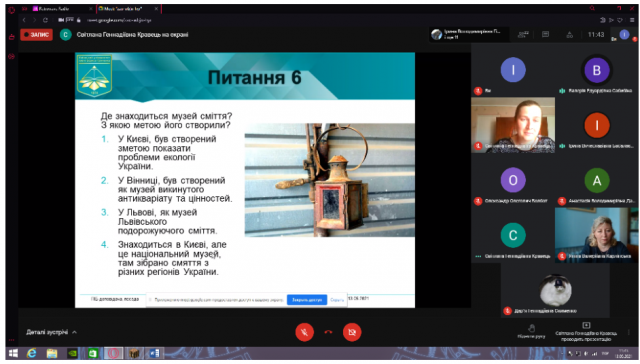This screenshot has height=364, width=640.
Task: Click the blue 'Закрити доступ' button
Action: [x=307, y=300]
